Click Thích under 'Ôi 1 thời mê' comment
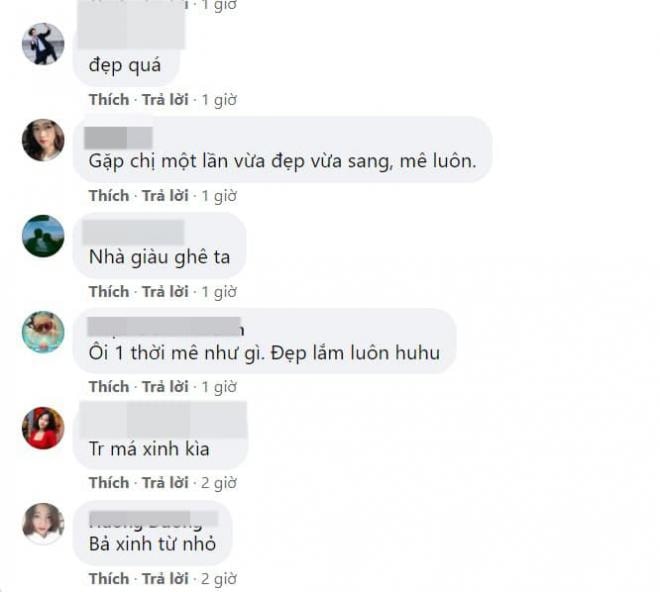Screen dimensions: 660x592 click(x=109, y=387)
